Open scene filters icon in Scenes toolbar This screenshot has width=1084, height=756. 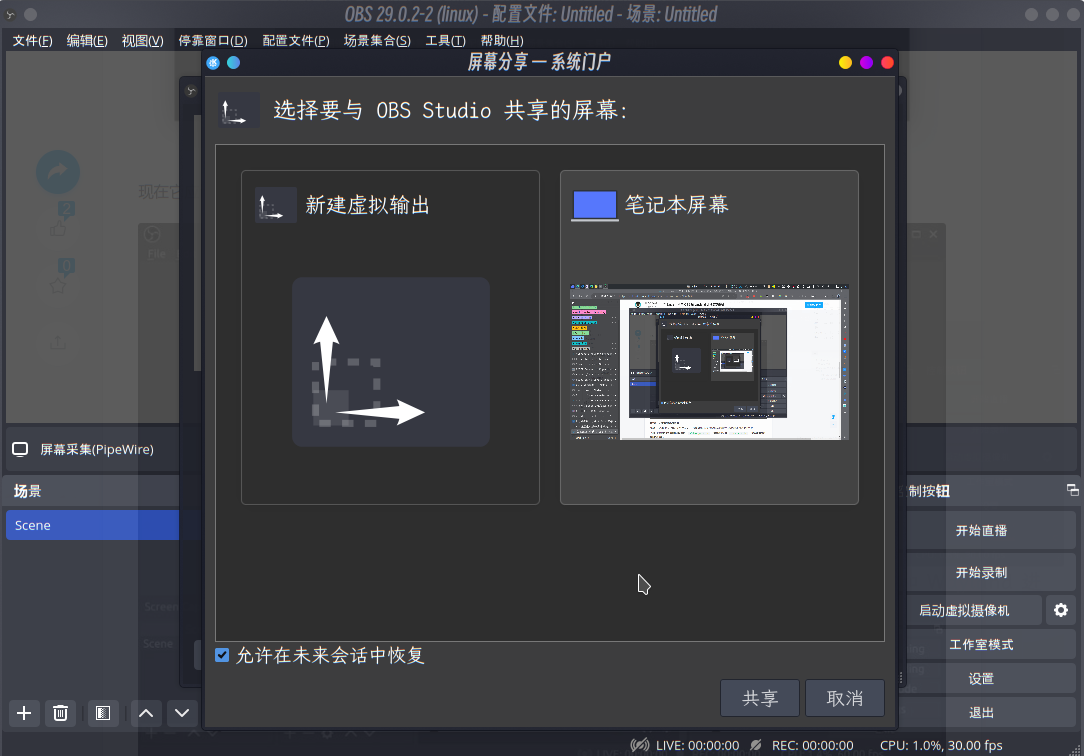101,713
